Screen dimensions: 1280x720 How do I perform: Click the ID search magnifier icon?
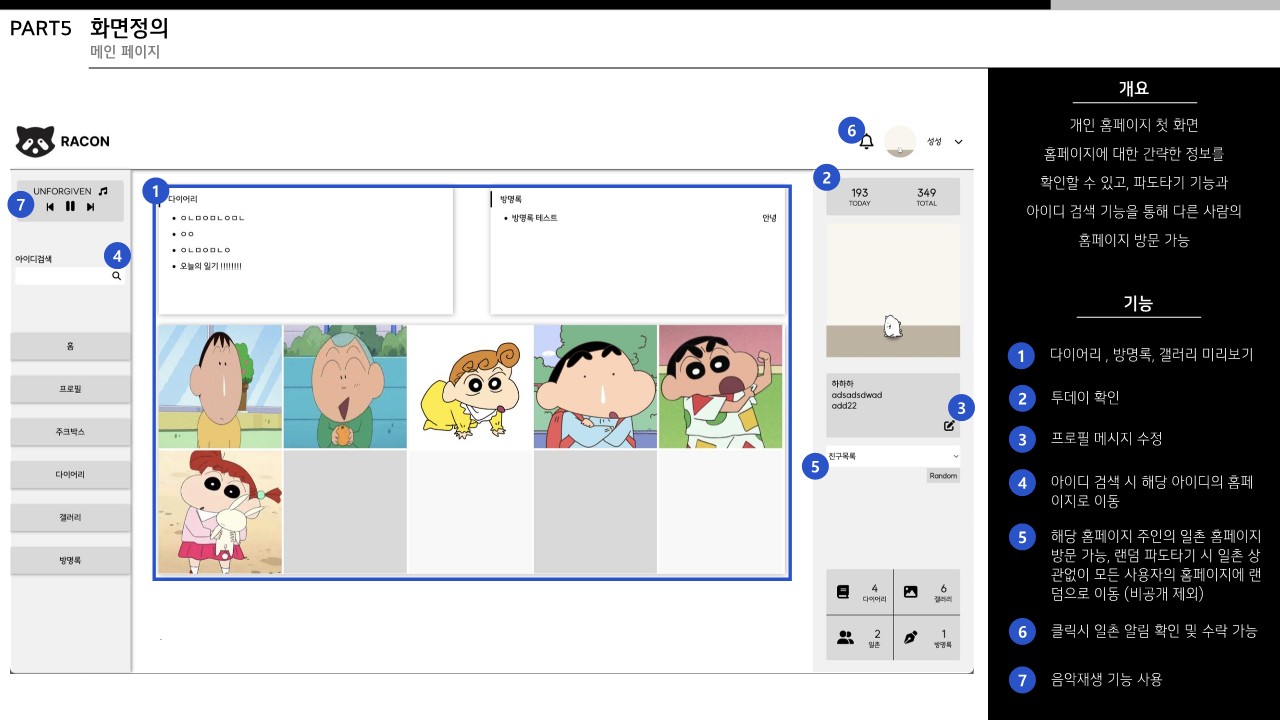[x=116, y=276]
